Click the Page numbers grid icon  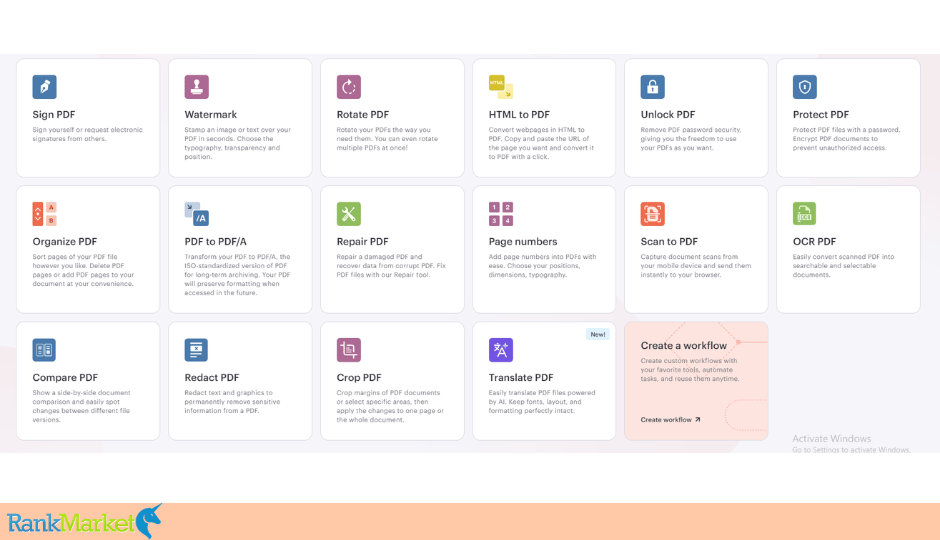pyautogui.click(x=501, y=214)
